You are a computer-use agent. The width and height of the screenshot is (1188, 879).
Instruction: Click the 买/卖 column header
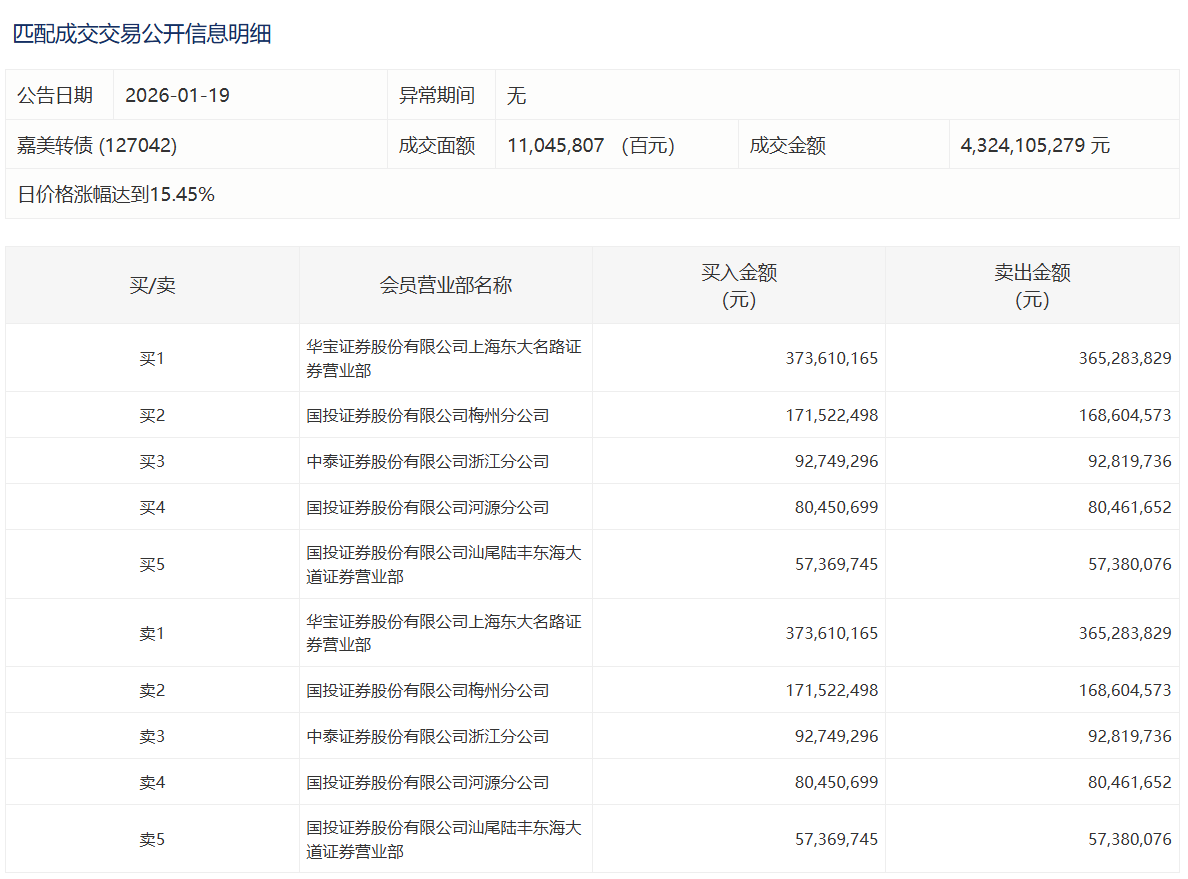click(152, 285)
